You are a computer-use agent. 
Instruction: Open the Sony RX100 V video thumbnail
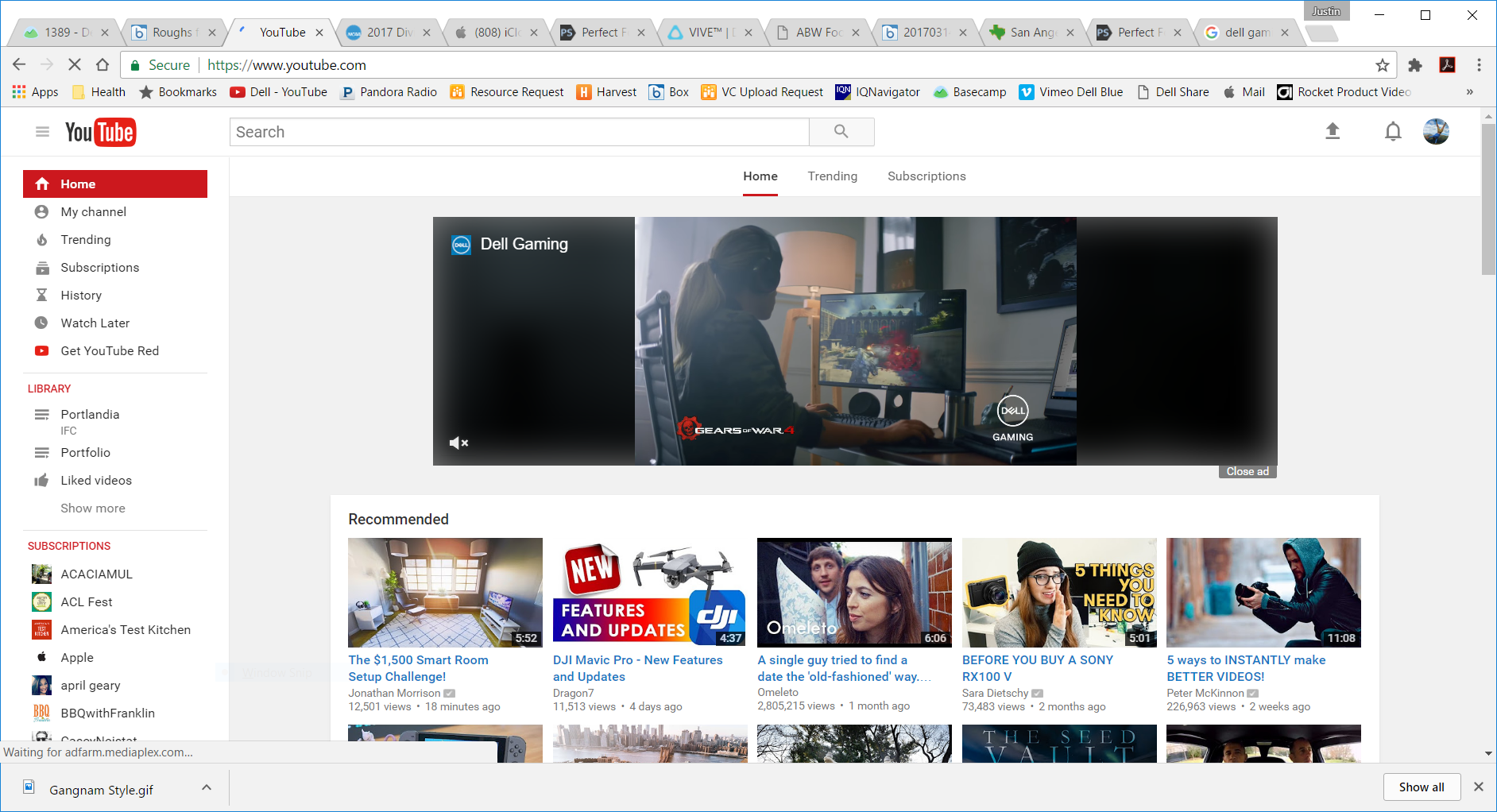click(x=1059, y=593)
